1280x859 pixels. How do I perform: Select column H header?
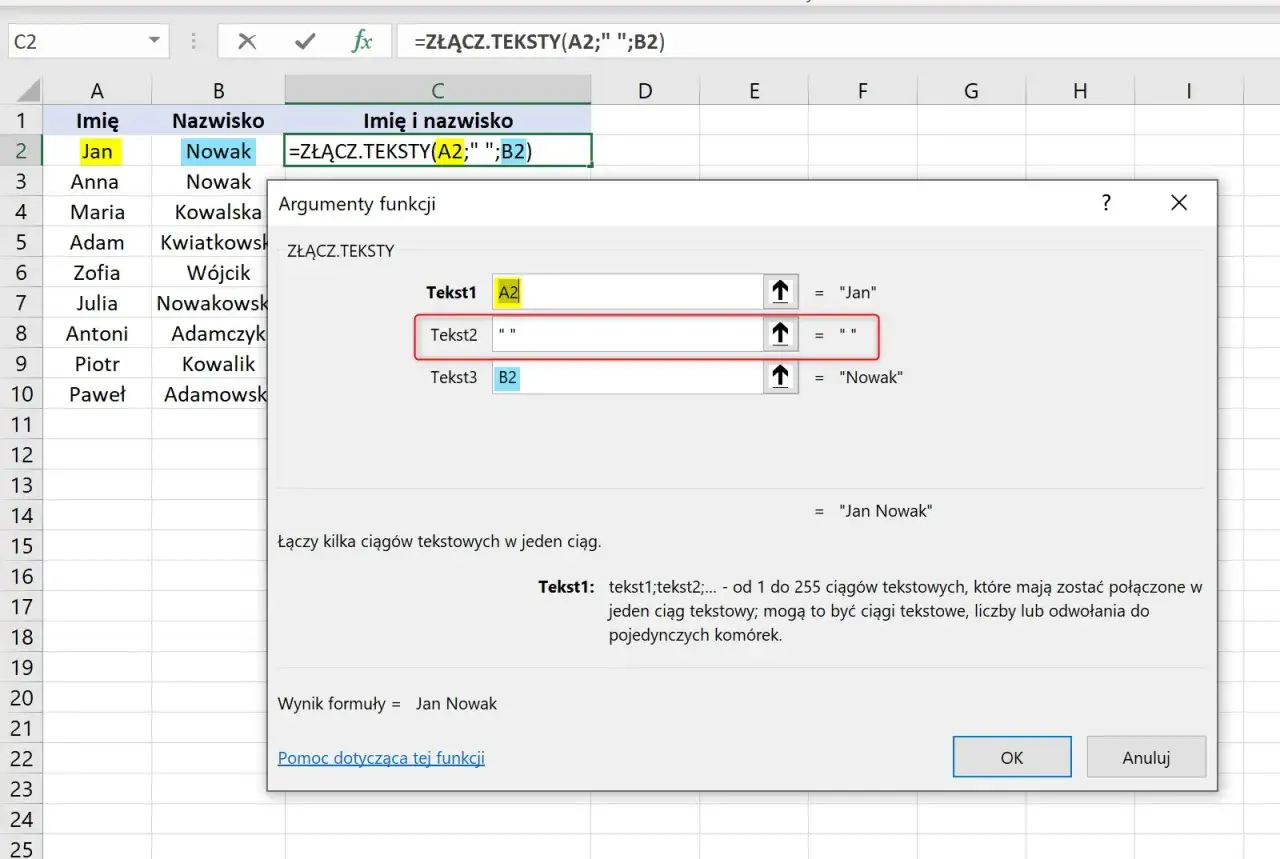pos(1080,91)
